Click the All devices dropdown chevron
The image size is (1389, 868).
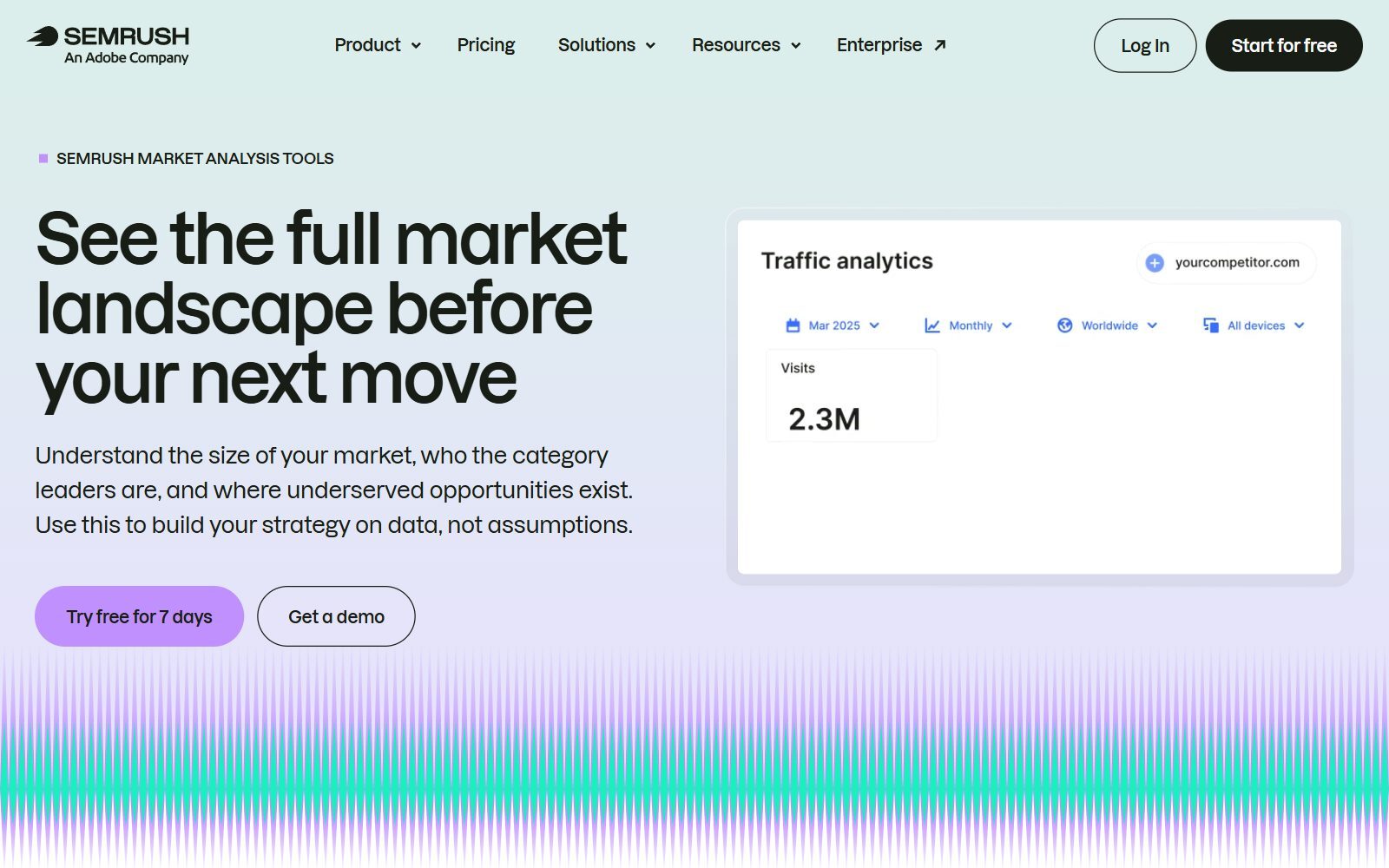[x=1300, y=325]
